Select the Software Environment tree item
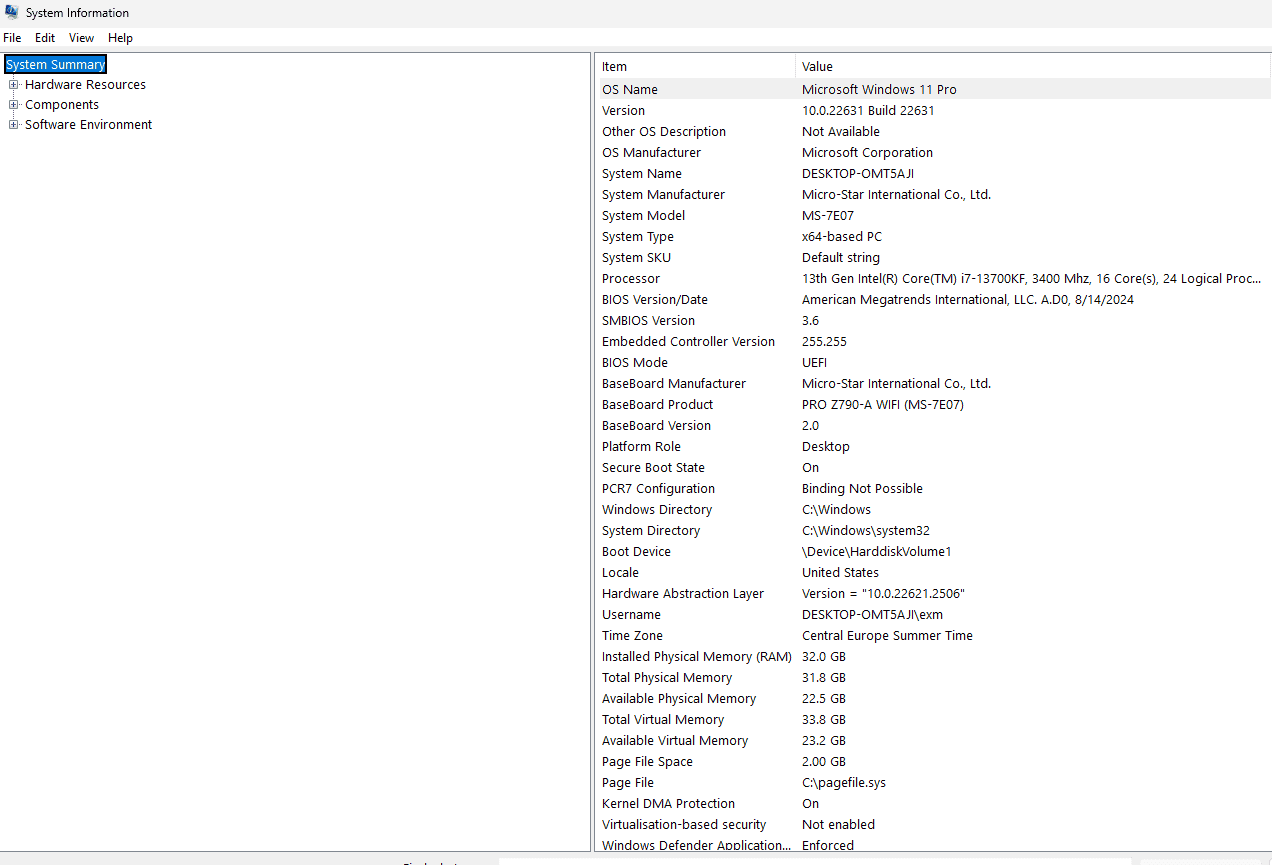 click(x=89, y=125)
